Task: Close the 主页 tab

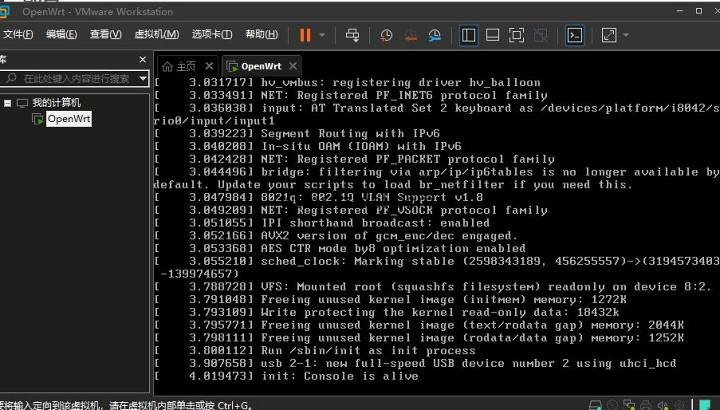Action: (x=209, y=66)
